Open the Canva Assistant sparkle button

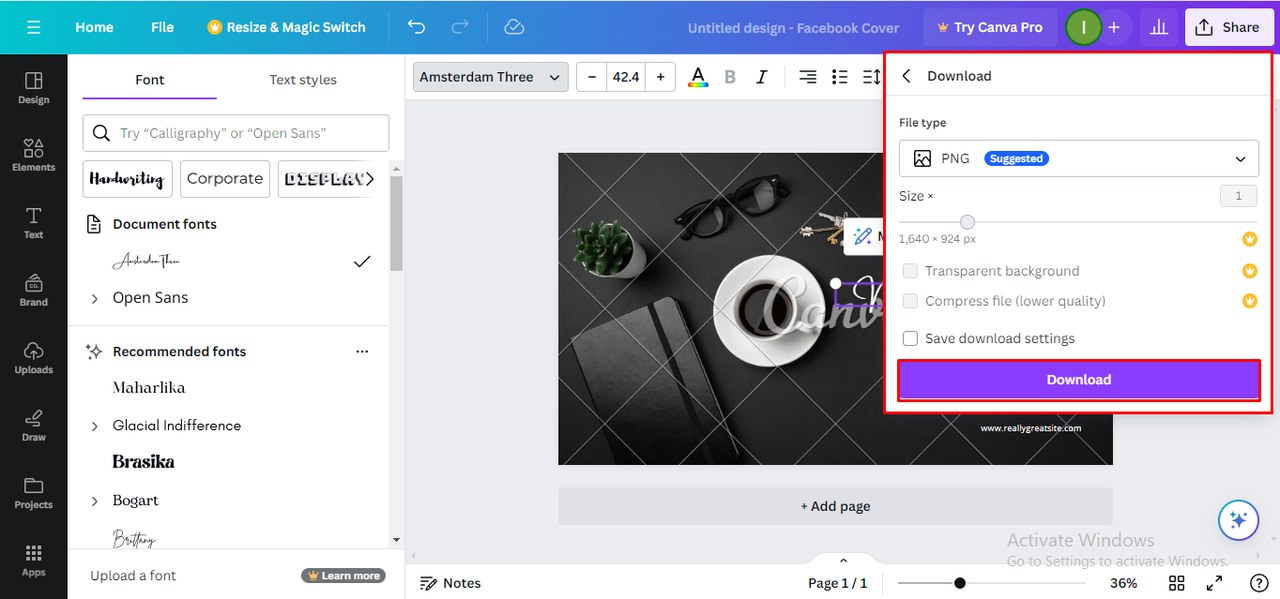pos(1238,520)
